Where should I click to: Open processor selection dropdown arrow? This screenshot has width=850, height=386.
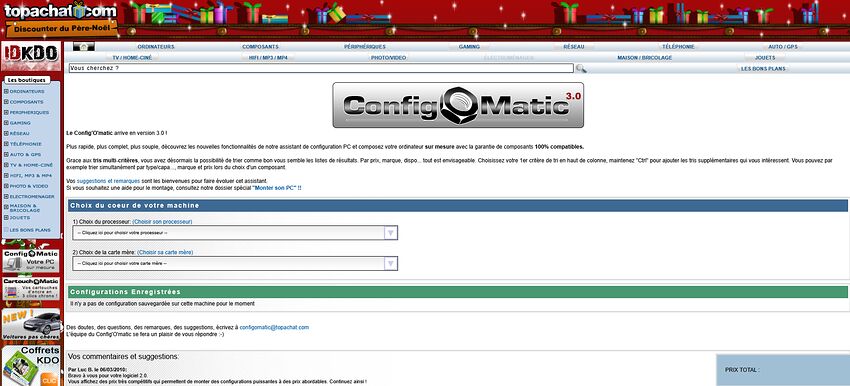pyautogui.click(x=390, y=233)
